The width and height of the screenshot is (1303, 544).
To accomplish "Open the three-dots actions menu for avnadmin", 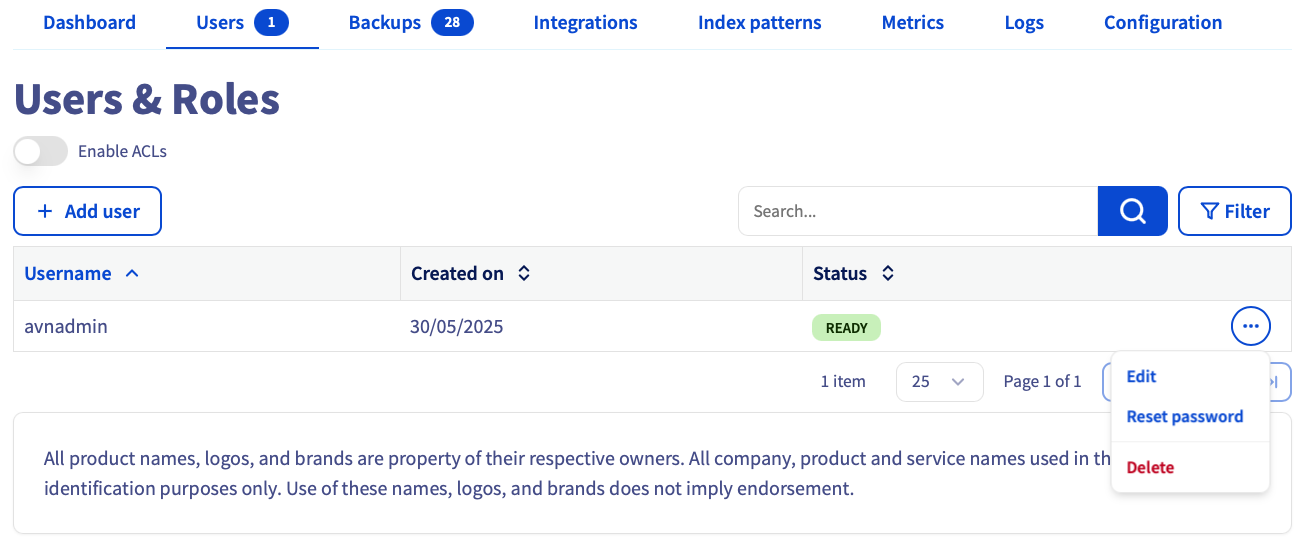I will pyautogui.click(x=1250, y=326).
